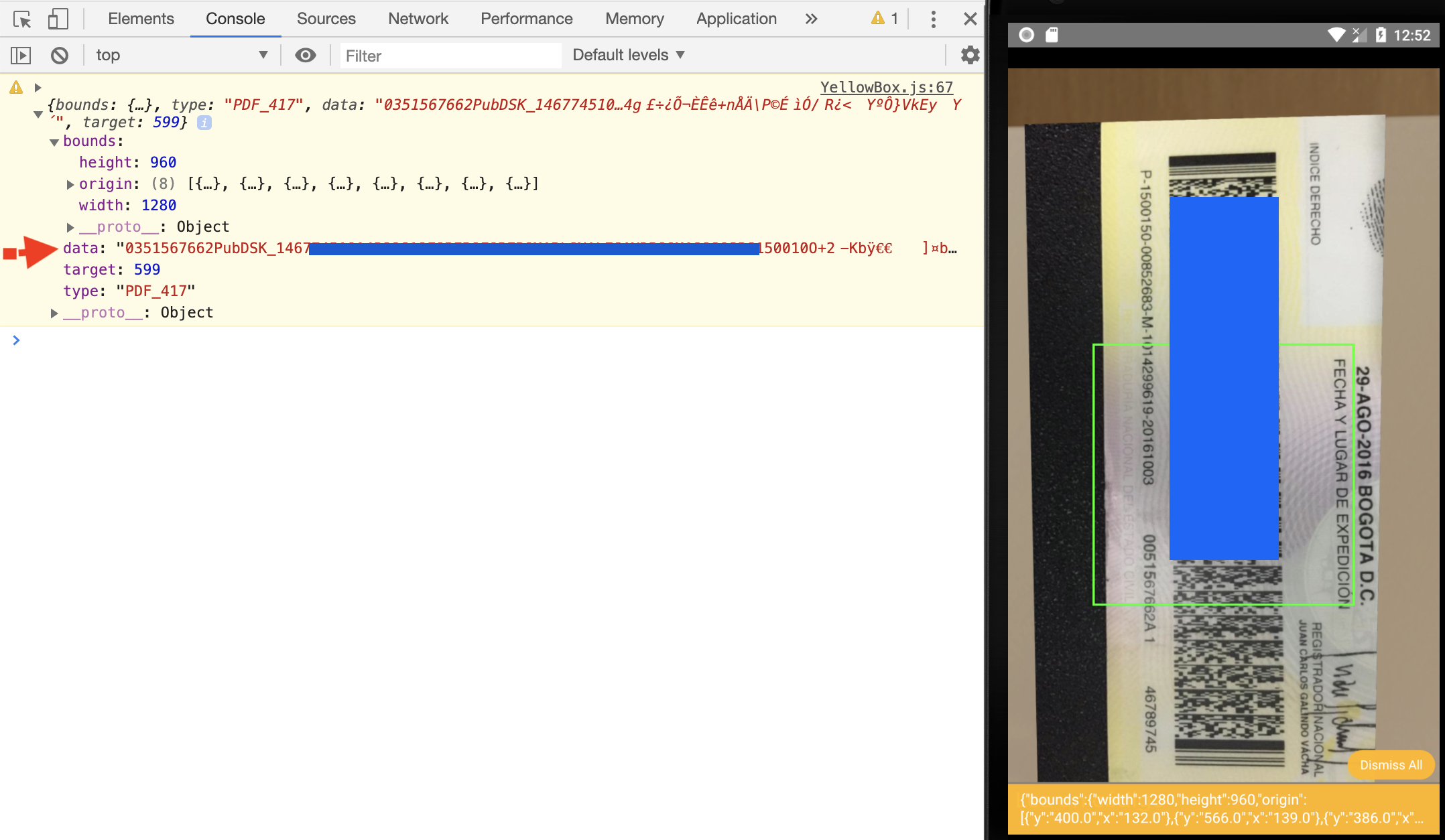1445x840 pixels.
Task: Click the warning count badge showing 1
Action: pyautogui.click(x=884, y=18)
